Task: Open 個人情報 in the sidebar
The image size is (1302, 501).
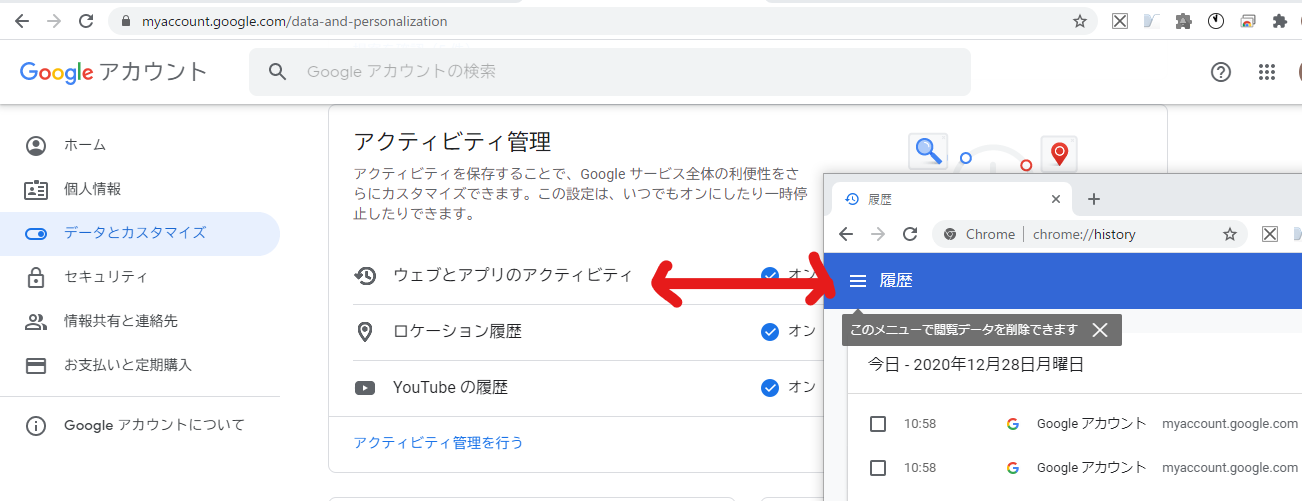Action: point(140,189)
